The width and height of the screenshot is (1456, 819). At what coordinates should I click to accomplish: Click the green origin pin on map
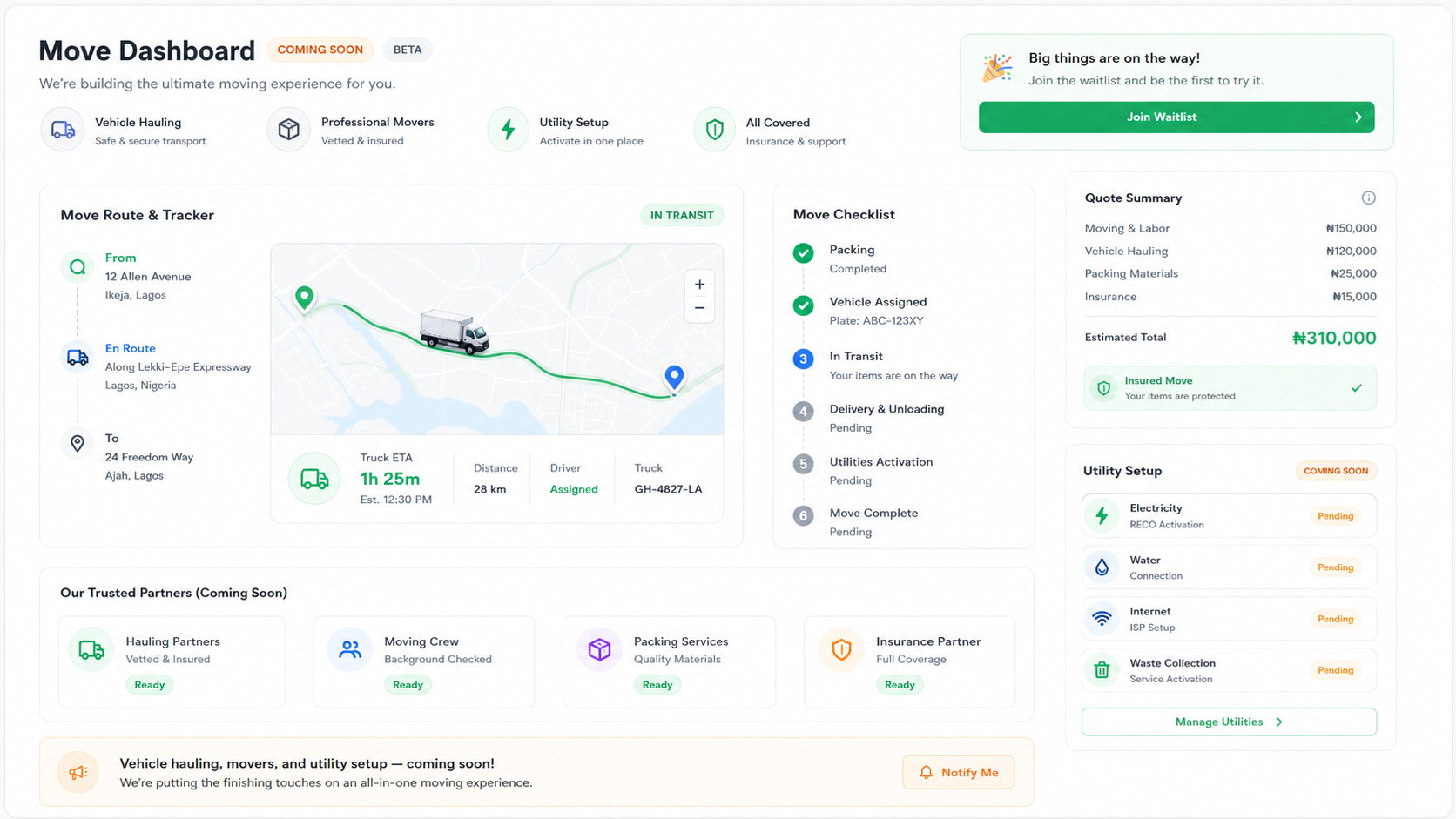(305, 298)
